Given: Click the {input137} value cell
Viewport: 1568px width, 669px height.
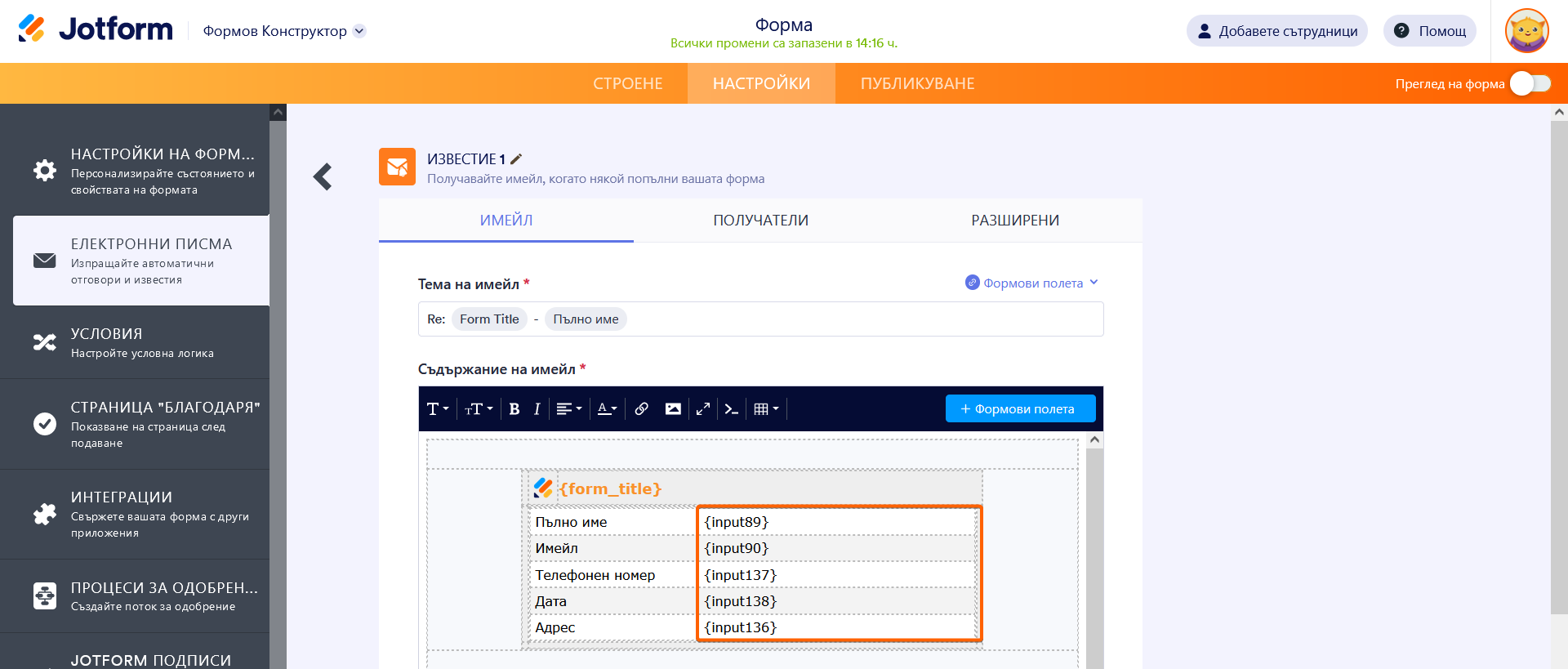Looking at the screenshot, I should click(838, 575).
